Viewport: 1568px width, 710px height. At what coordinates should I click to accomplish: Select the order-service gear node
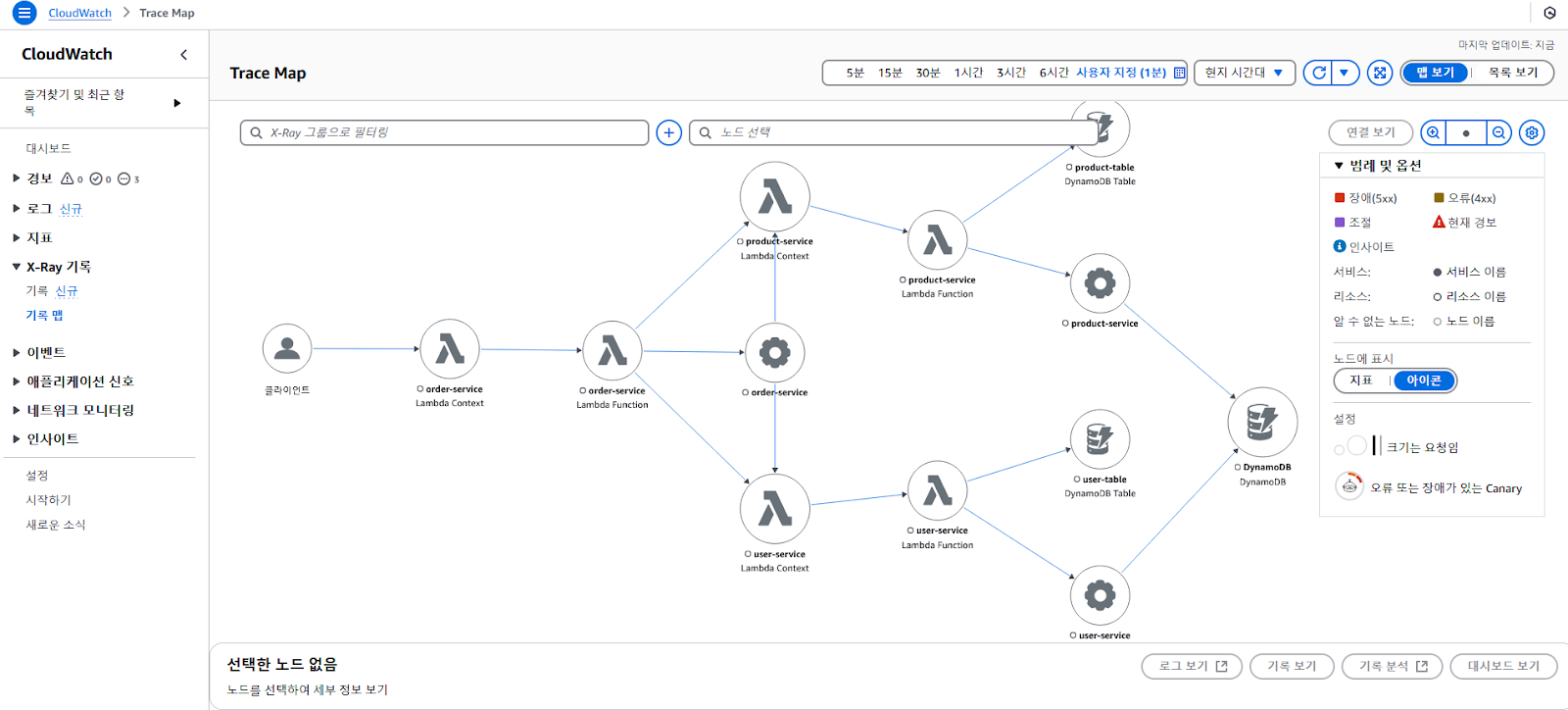tap(775, 352)
